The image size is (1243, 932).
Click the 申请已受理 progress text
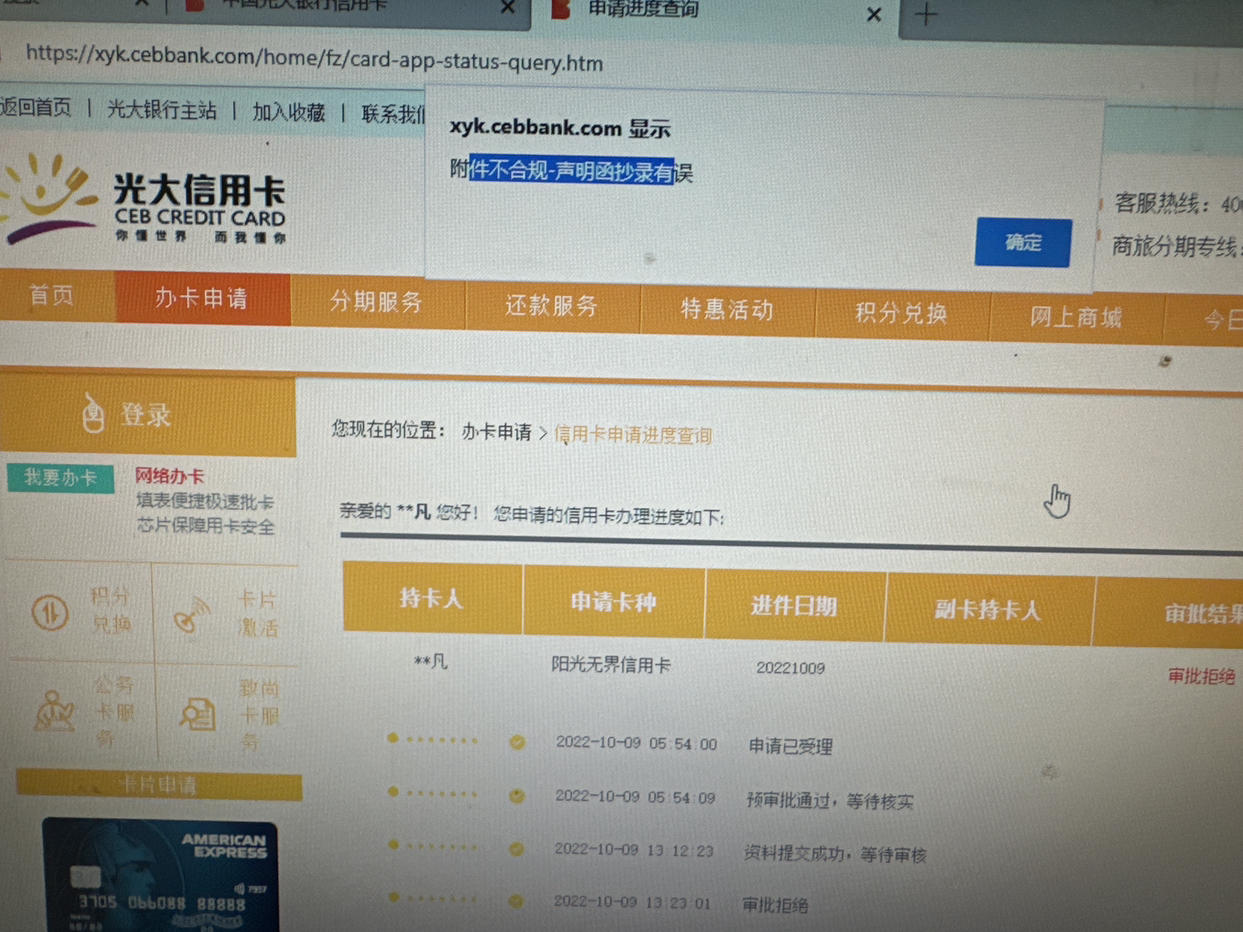(790, 746)
